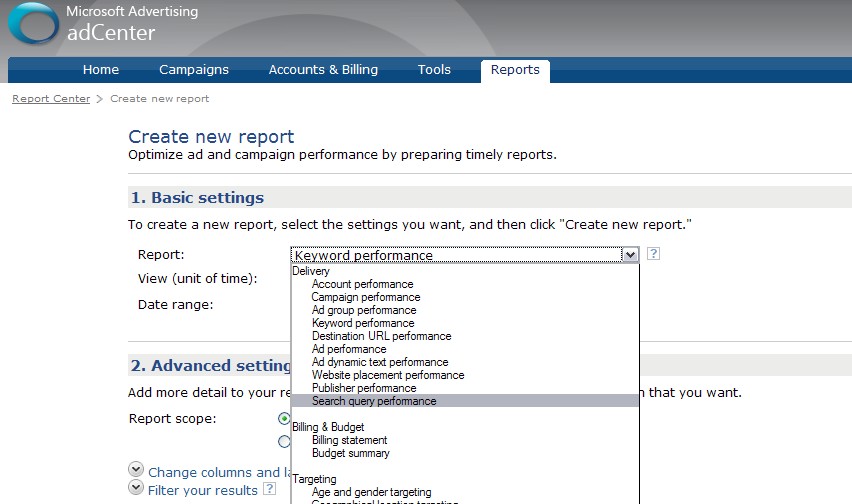Expand the Filter your results chevron
This screenshot has width=852, height=504.
pyautogui.click(x=136, y=487)
